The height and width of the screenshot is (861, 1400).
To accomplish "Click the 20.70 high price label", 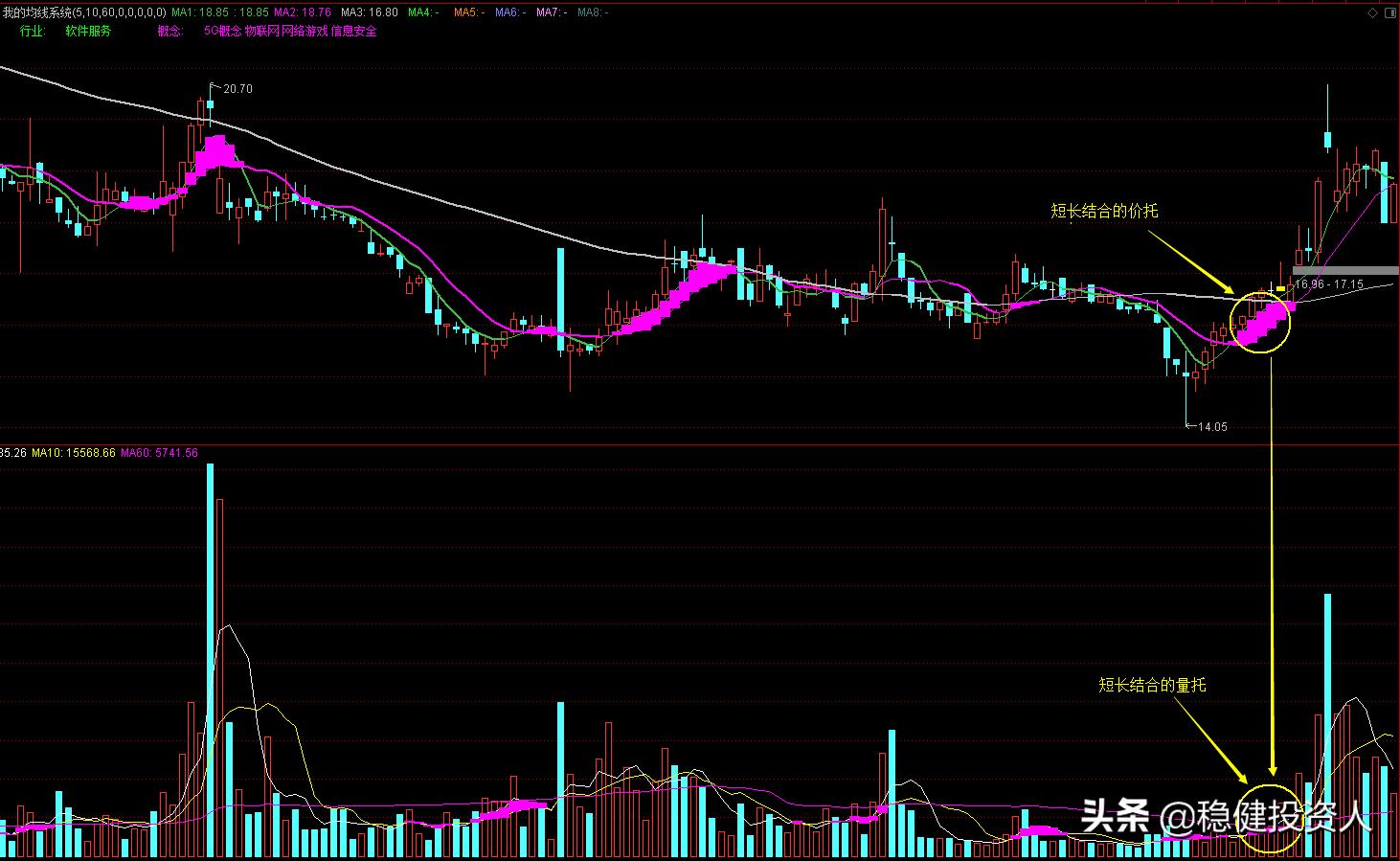I will click(237, 89).
